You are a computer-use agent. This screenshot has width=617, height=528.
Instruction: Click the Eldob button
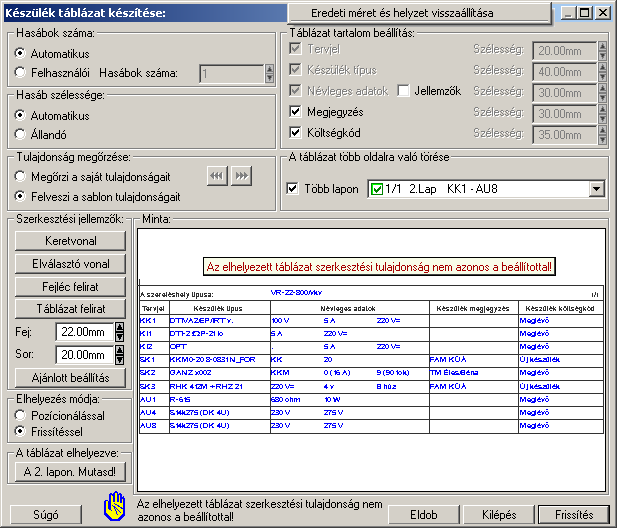pyautogui.click(x=424, y=515)
